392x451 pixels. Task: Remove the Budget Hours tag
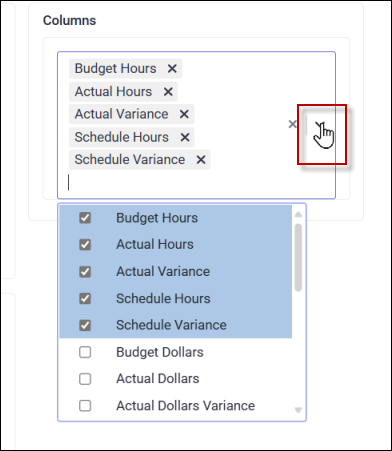click(172, 69)
